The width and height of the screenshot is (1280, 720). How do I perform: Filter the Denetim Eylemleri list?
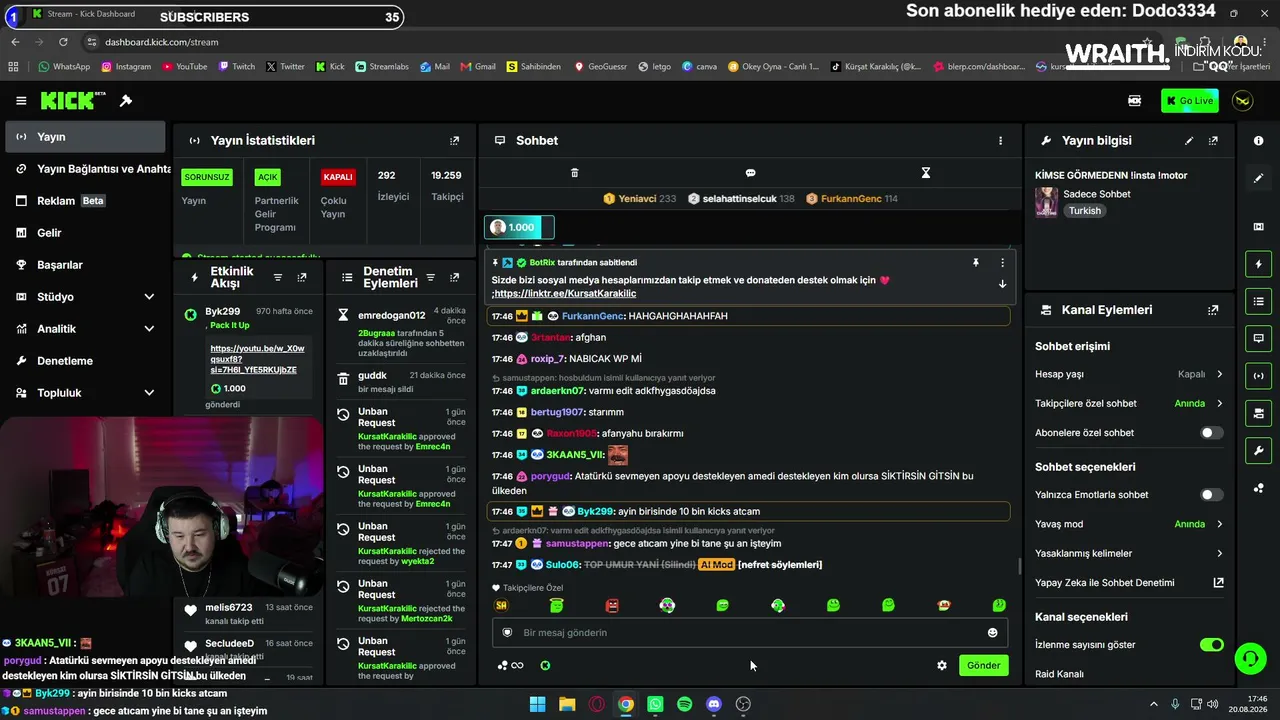(430, 277)
